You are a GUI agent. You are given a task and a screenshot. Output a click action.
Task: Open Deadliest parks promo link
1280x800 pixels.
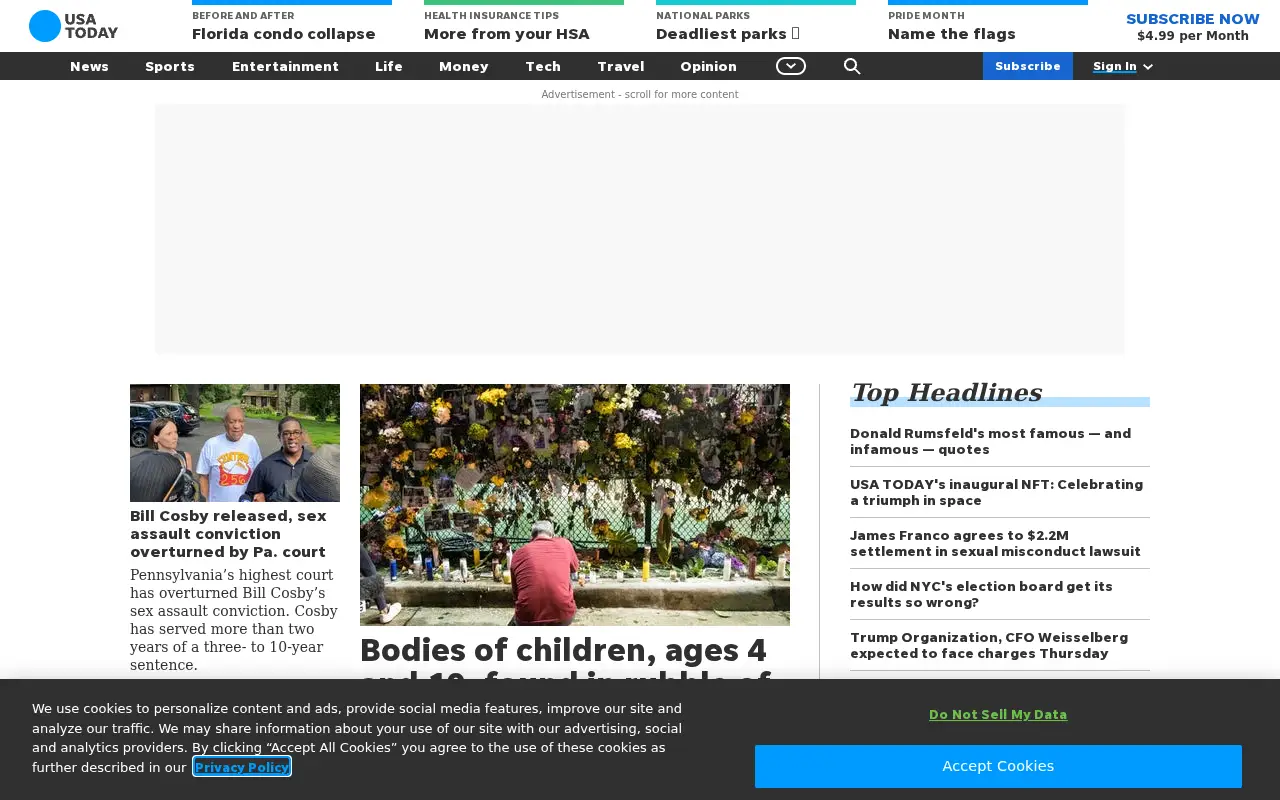click(x=728, y=33)
